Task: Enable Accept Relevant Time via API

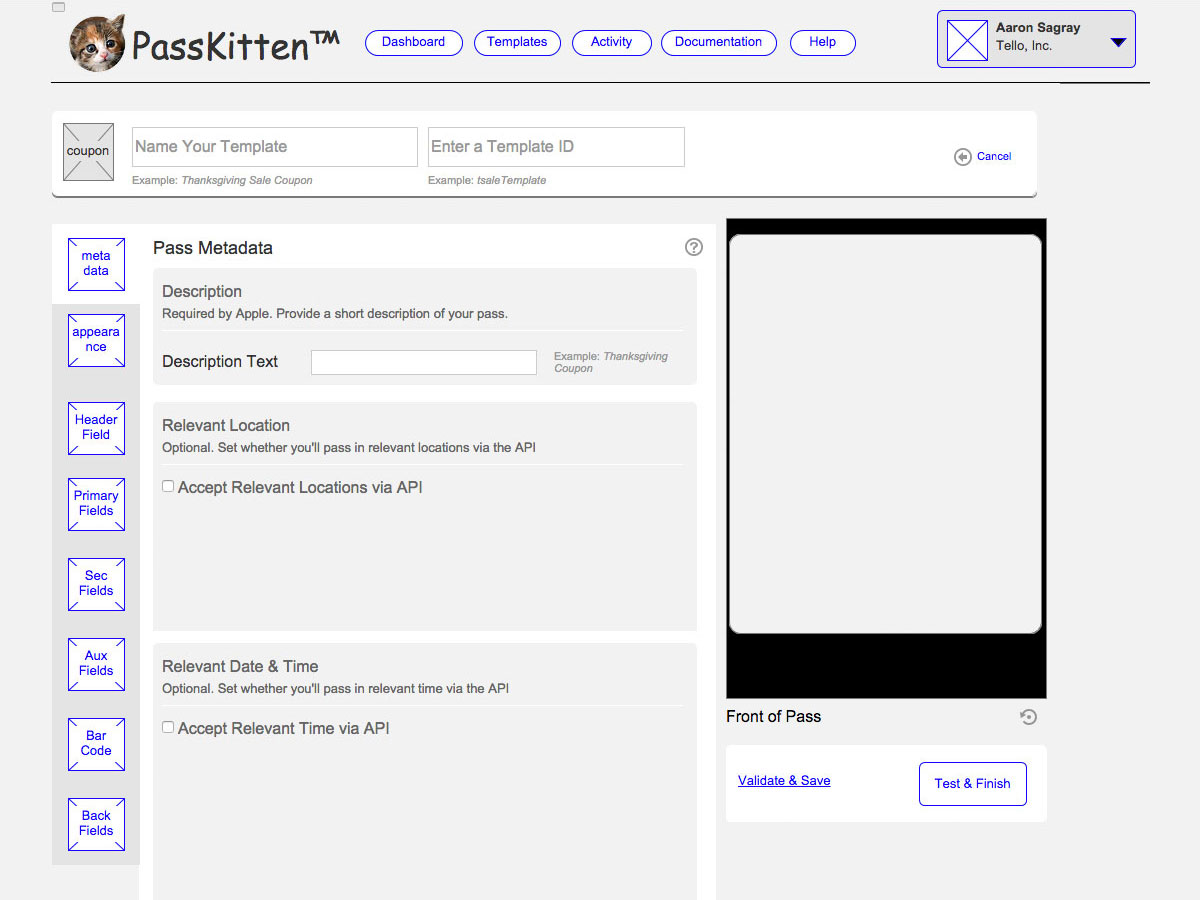Action: click(168, 728)
